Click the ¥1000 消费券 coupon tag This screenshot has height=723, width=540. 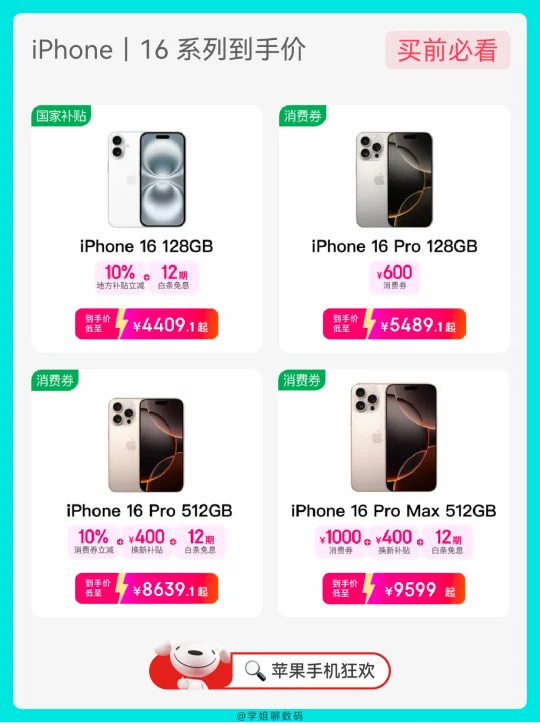341,542
